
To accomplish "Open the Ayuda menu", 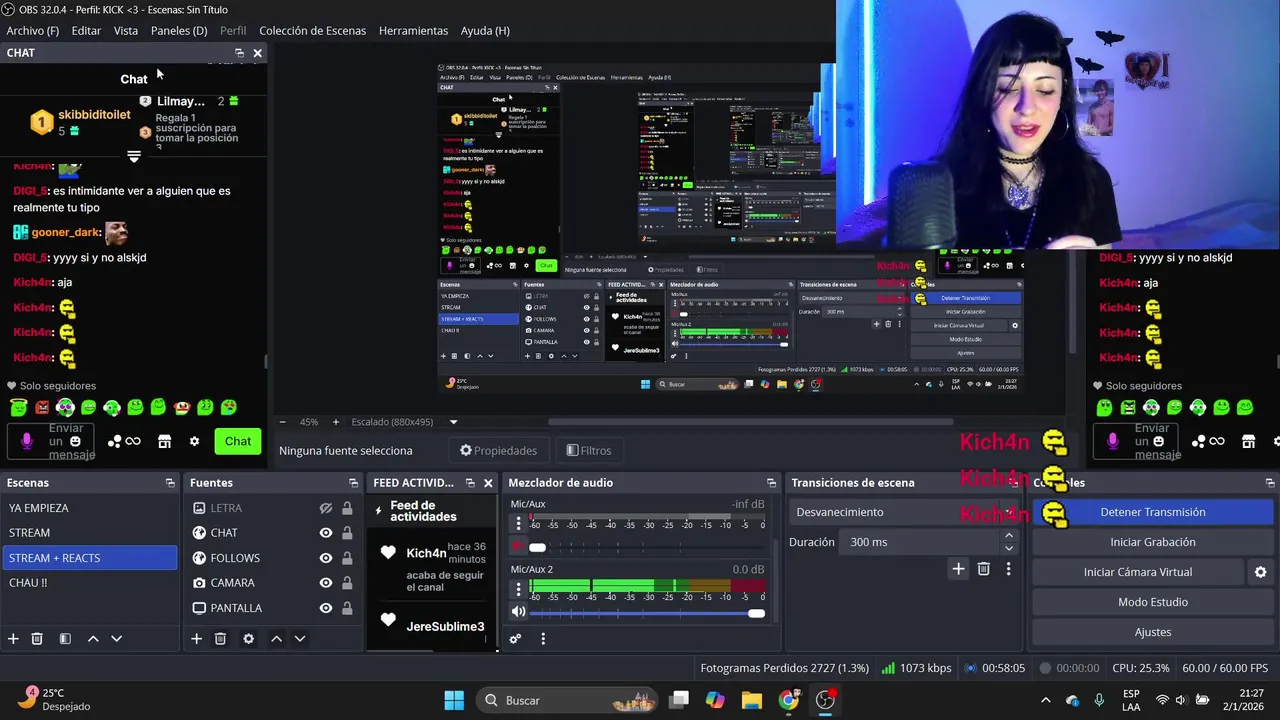I will [485, 31].
